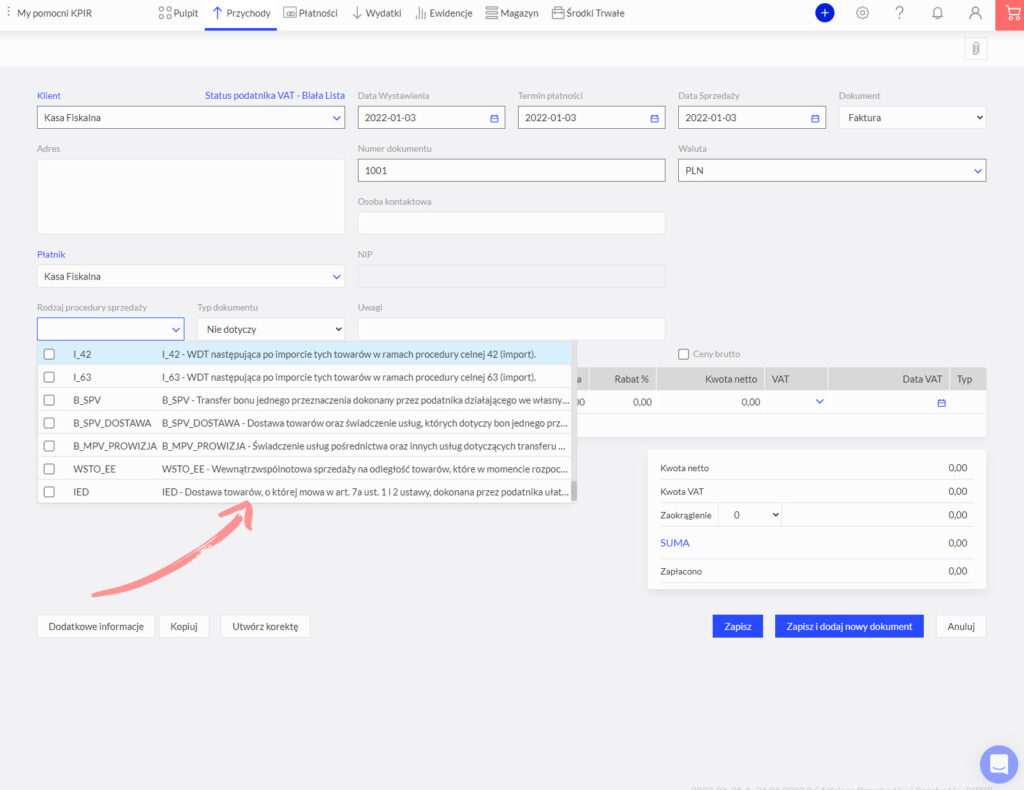Go to the Pulpit tab
This screenshot has height=790, width=1024.
pyautogui.click(x=178, y=13)
